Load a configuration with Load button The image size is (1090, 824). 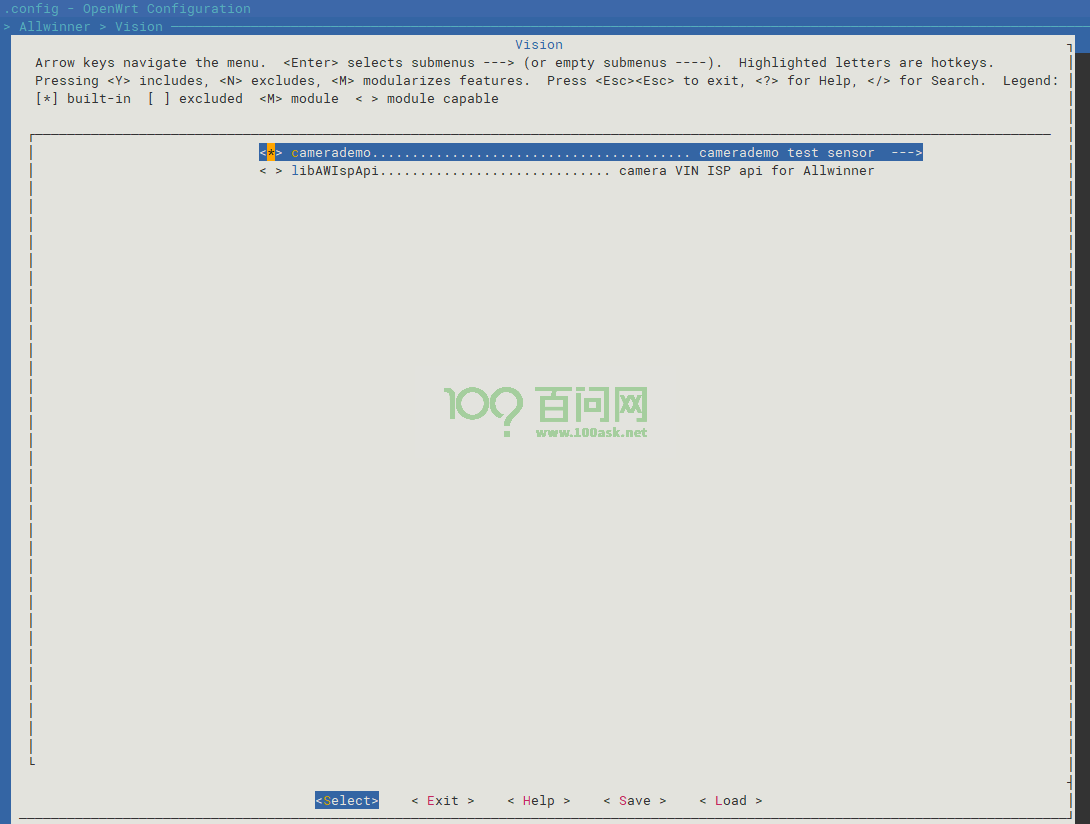pos(730,801)
